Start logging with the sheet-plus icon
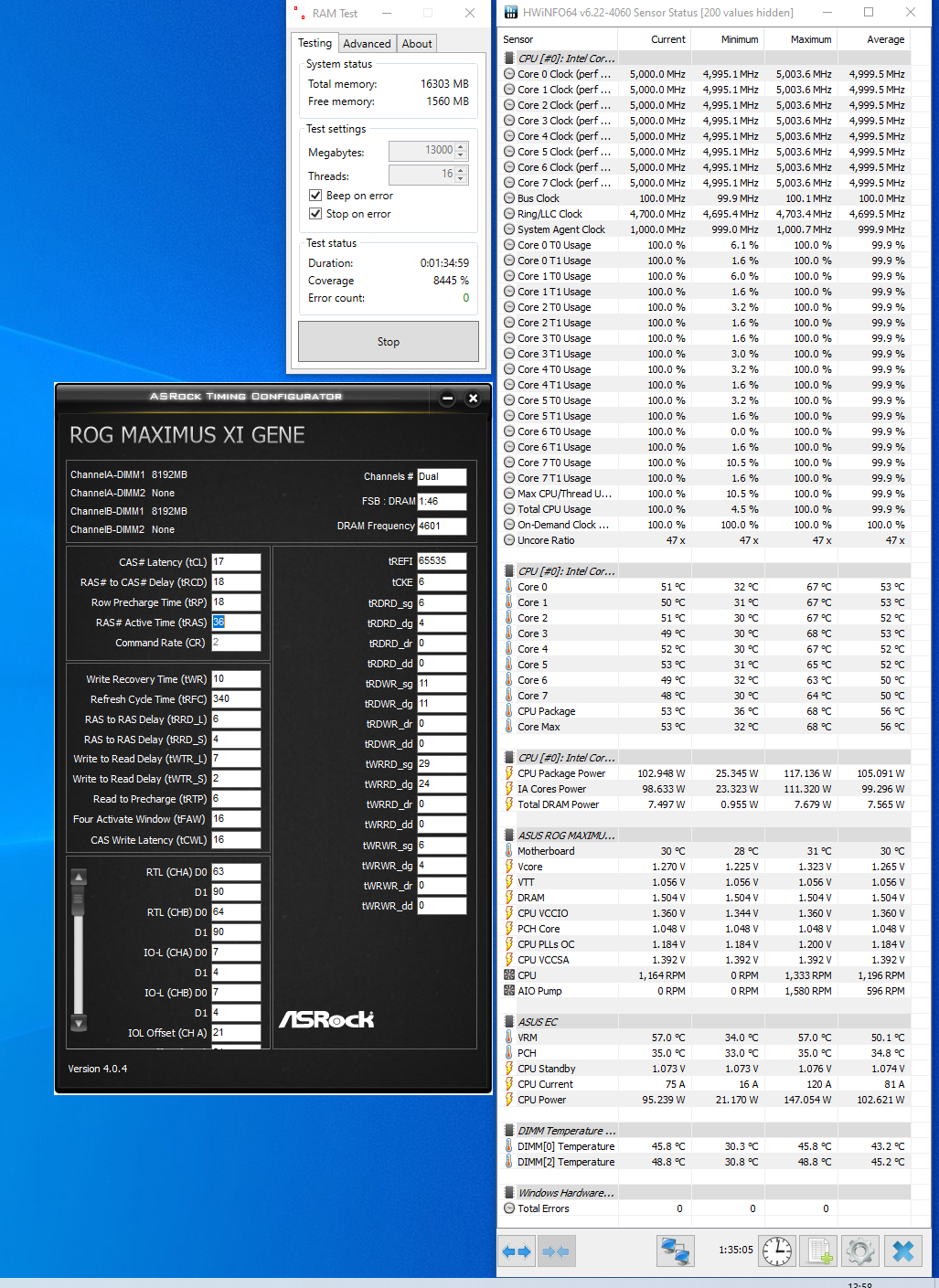 point(819,1251)
